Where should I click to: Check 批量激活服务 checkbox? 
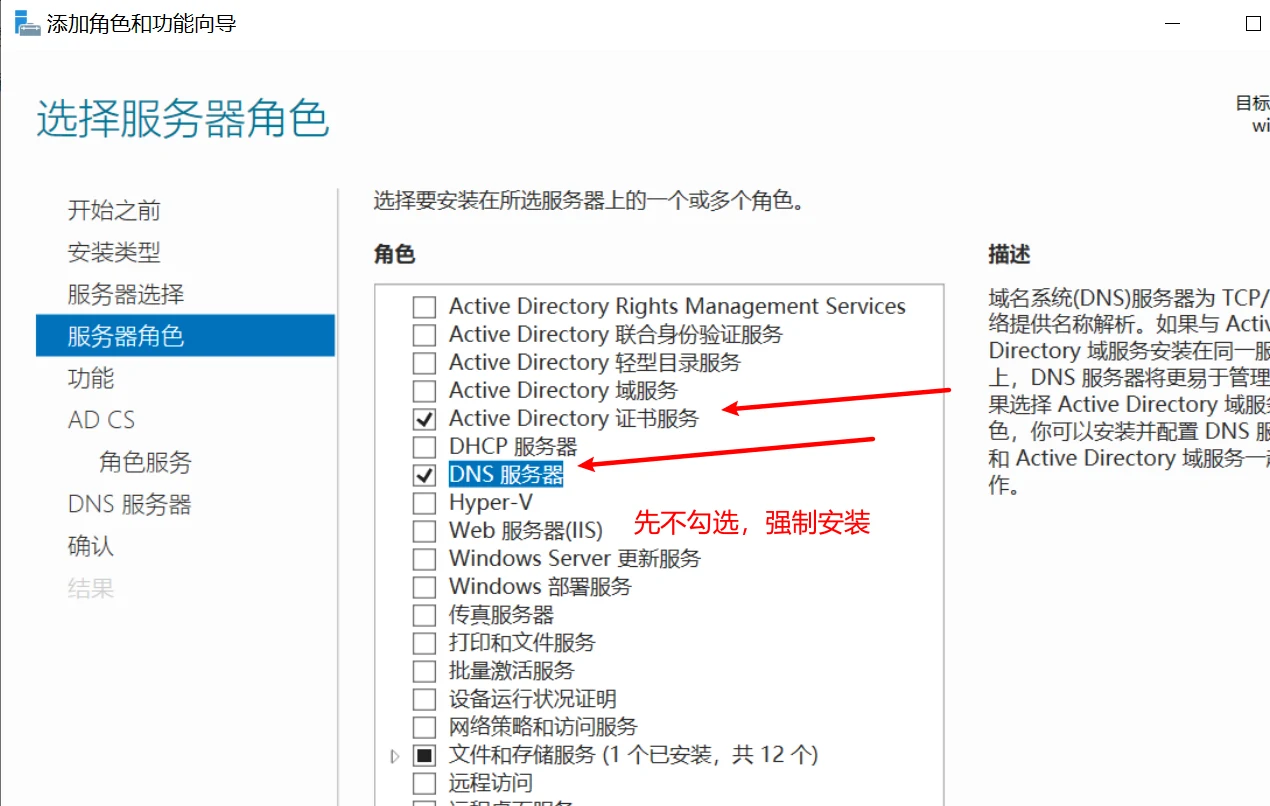pos(425,671)
